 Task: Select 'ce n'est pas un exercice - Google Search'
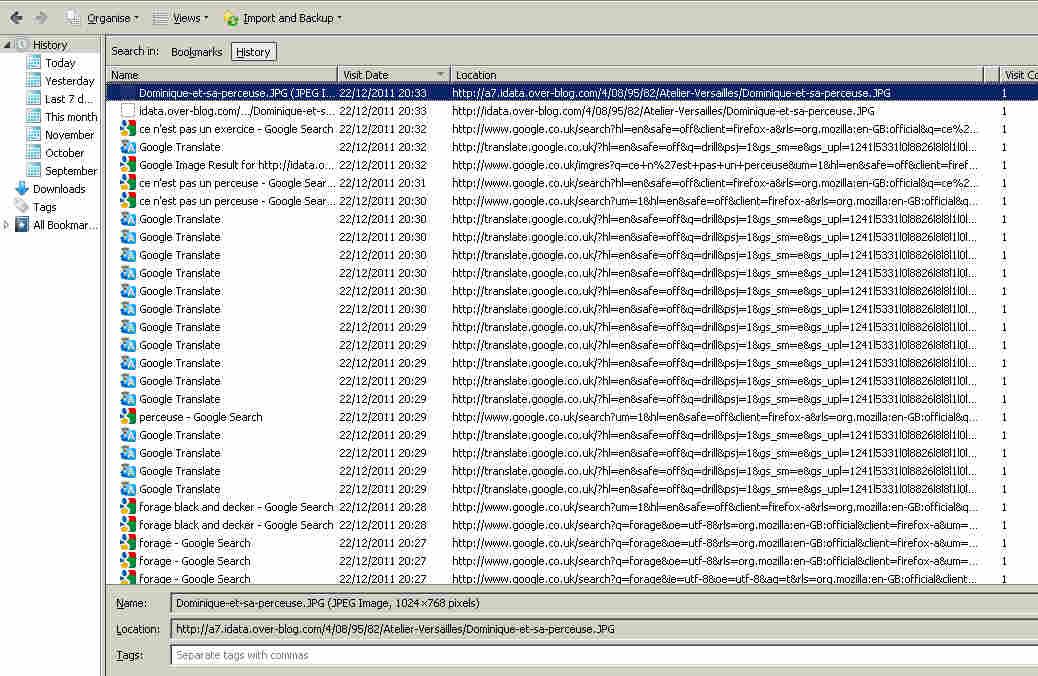[236, 129]
